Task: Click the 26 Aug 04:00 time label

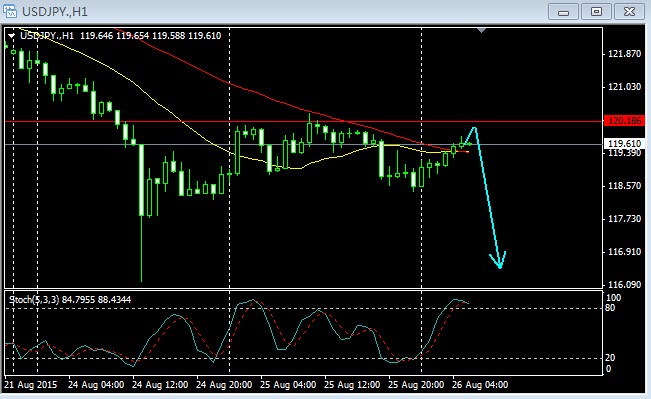Action: (x=480, y=384)
